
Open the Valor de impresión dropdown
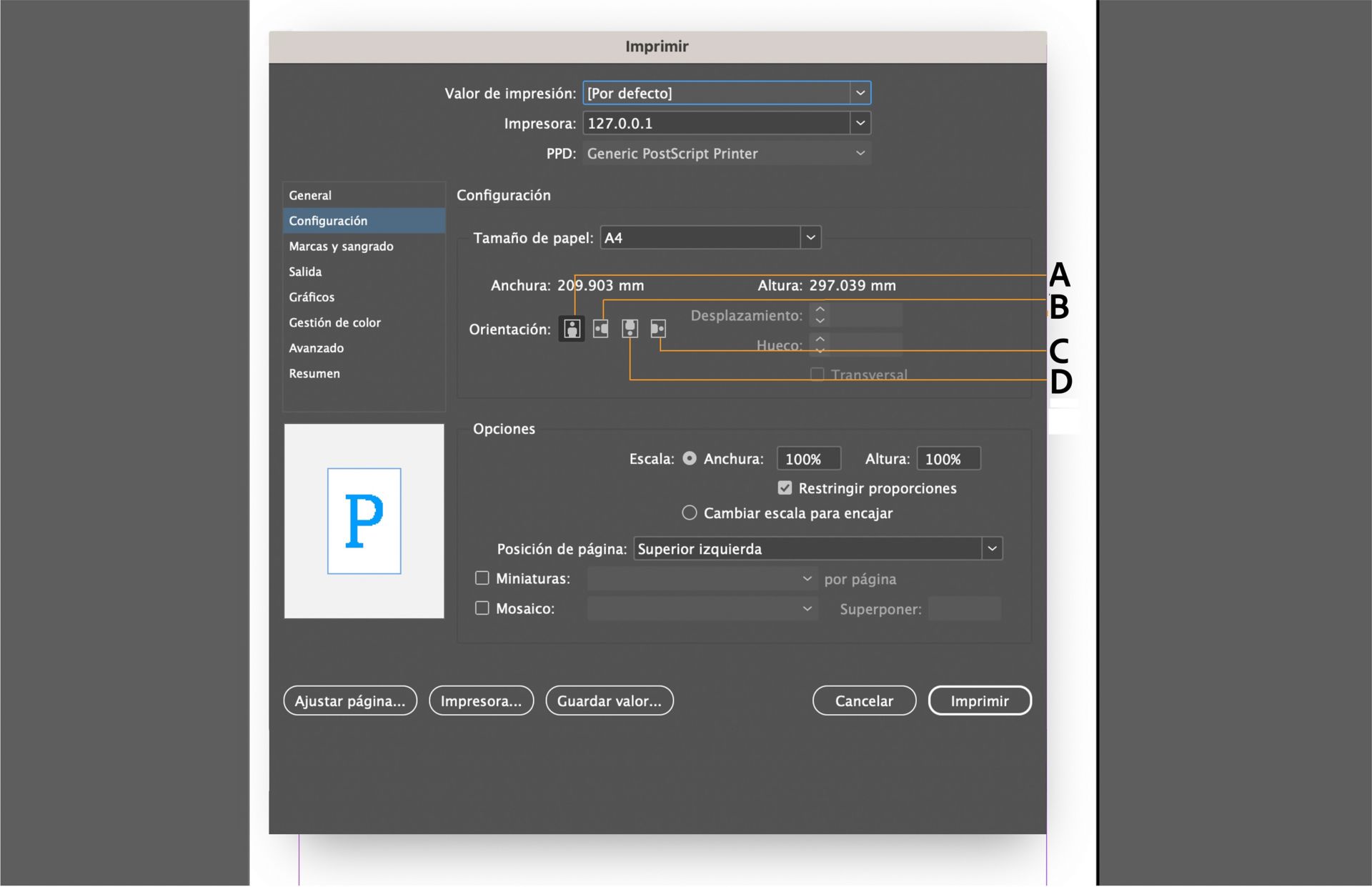(x=860, y=93)
